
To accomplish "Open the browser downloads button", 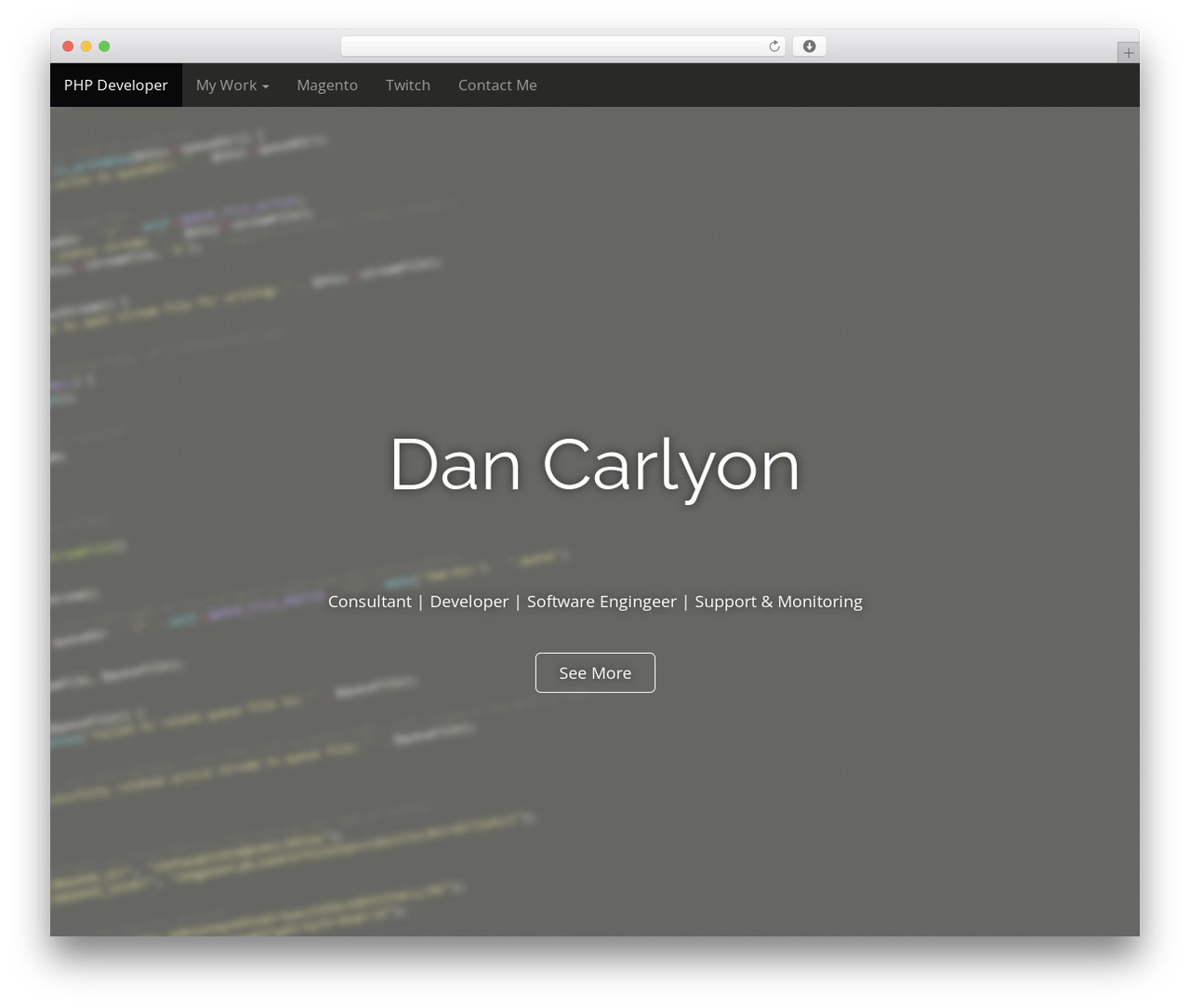I will coord(809,46).
